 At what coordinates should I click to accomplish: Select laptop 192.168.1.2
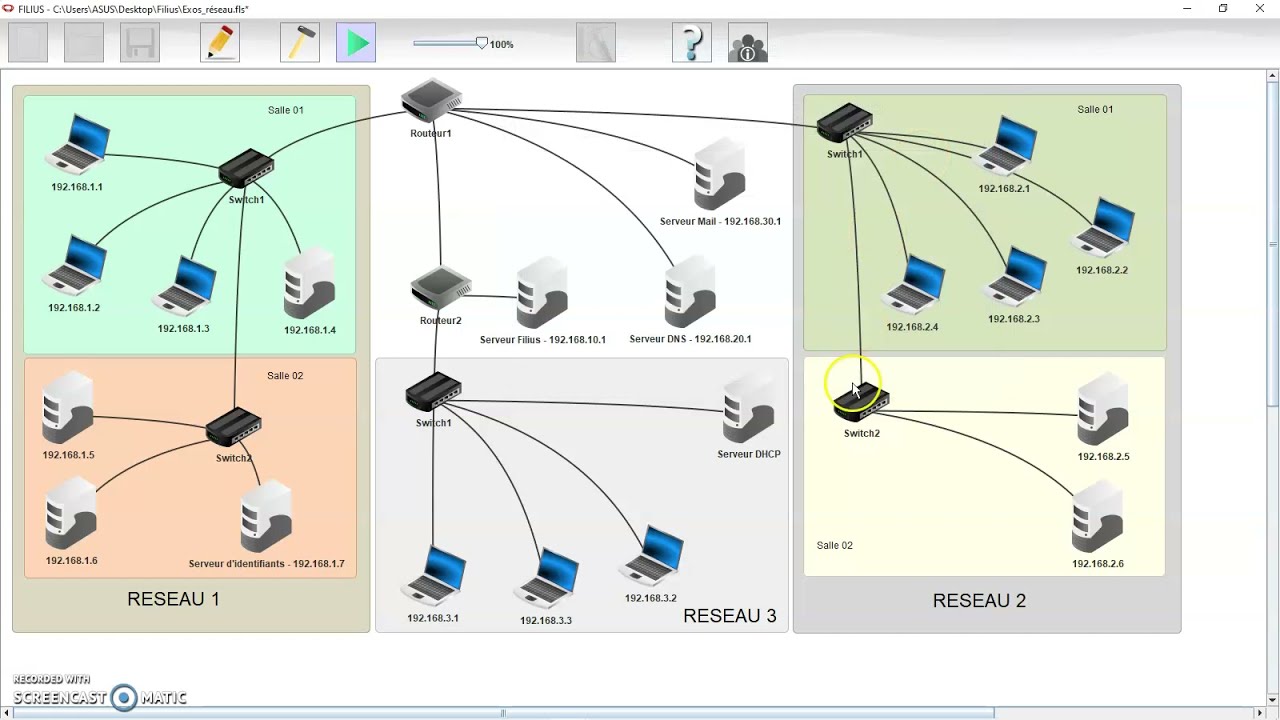click(75, 266)
